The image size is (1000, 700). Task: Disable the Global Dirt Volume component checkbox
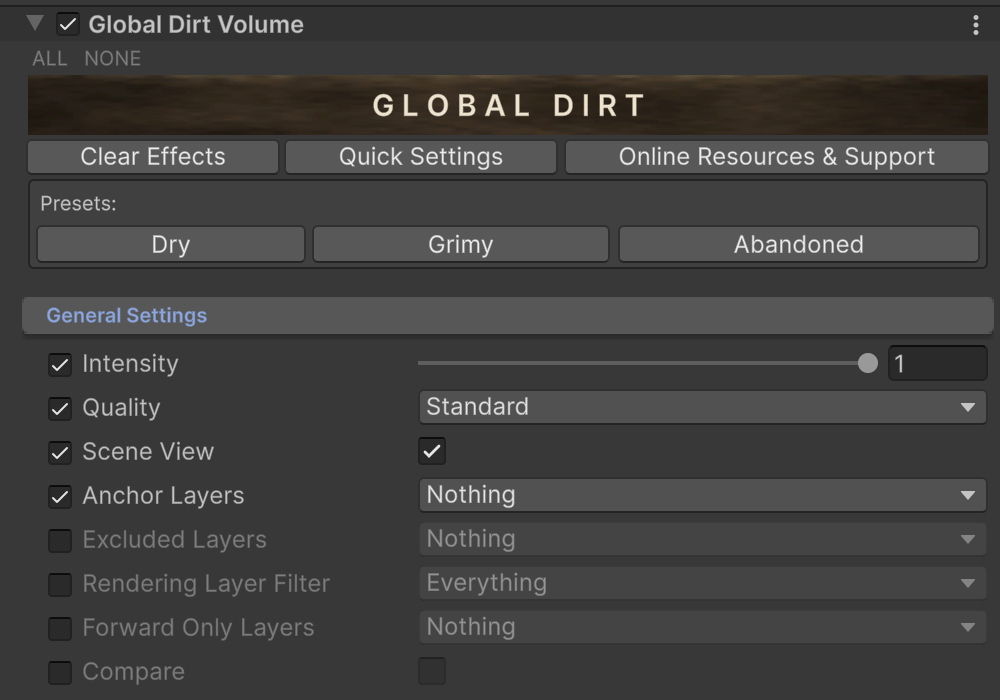click(68, 25)
